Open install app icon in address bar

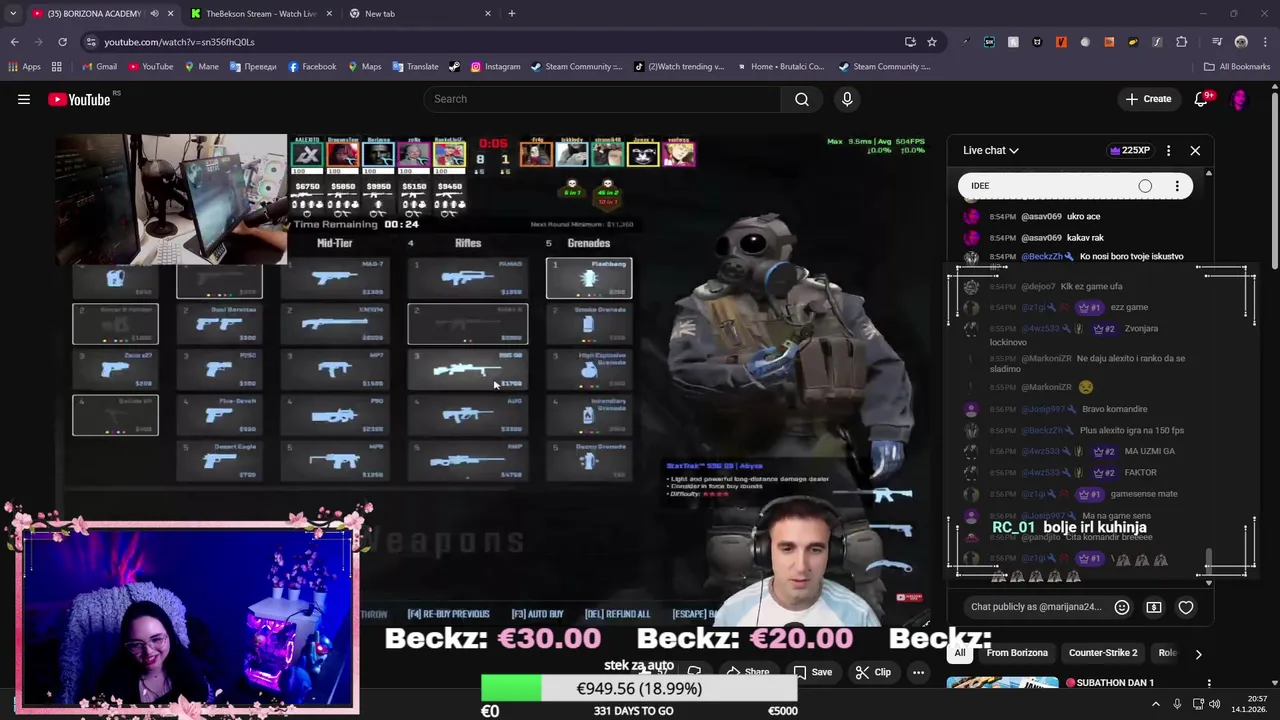click(910, 42)
